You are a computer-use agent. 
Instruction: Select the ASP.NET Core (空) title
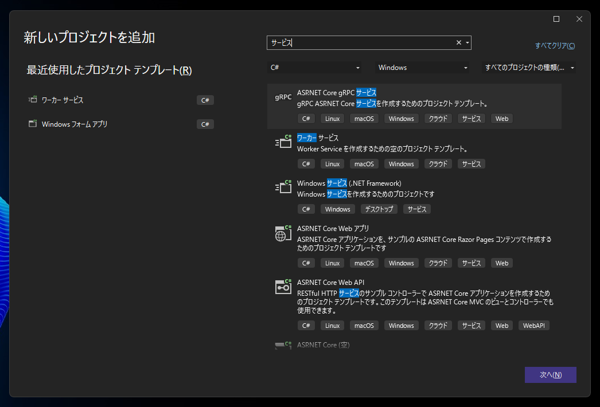pos(323,345)
